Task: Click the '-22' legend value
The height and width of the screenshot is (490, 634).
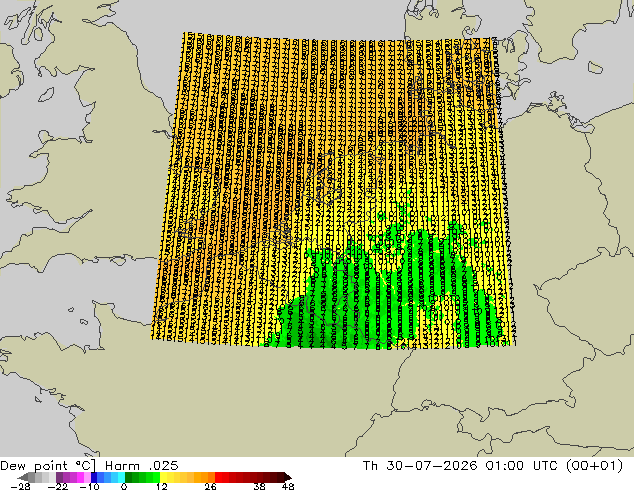Action: [x=58, y=486]
